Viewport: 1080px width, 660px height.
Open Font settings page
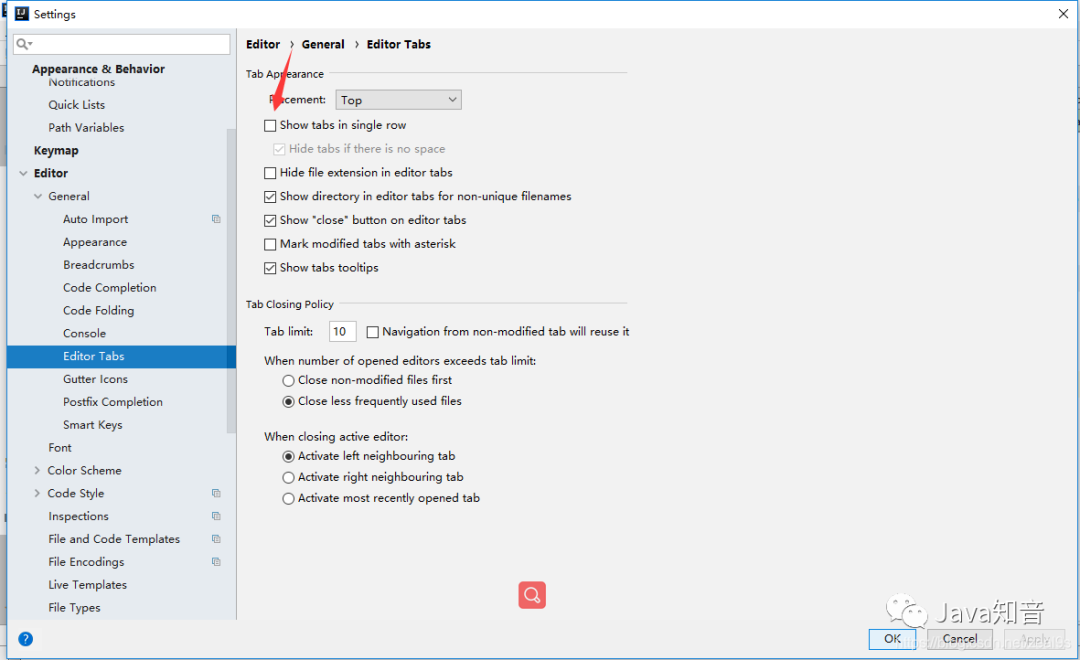[x=60, y=448]
